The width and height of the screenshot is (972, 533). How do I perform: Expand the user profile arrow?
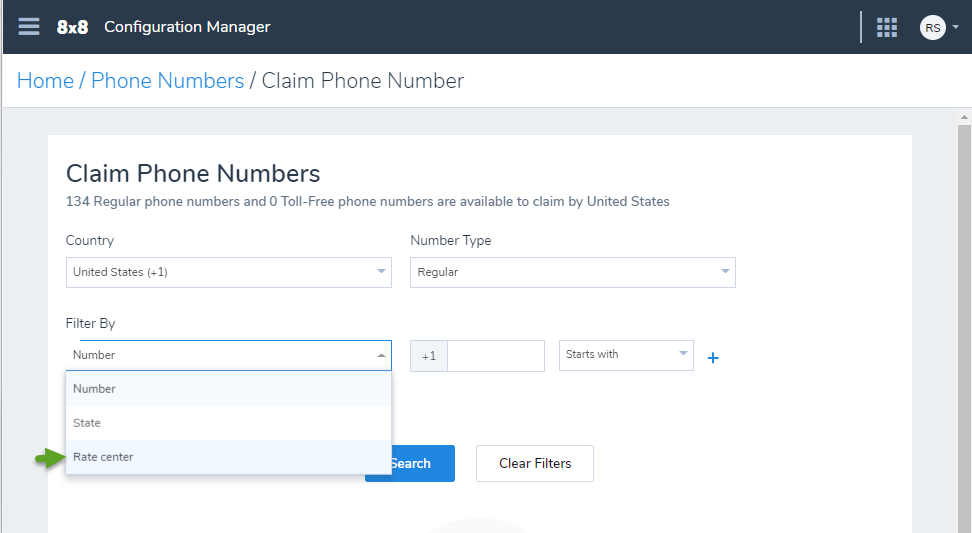[x=955, y=27]
